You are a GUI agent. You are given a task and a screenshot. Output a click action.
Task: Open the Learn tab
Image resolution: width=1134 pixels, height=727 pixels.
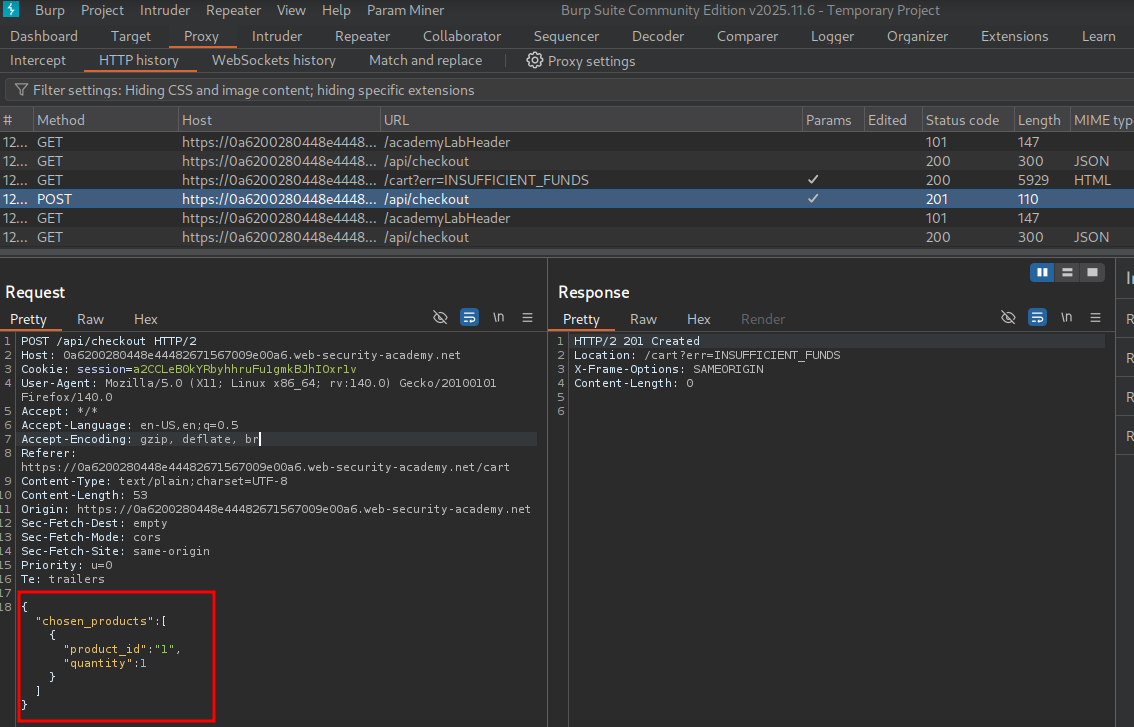click(1098, 36)
